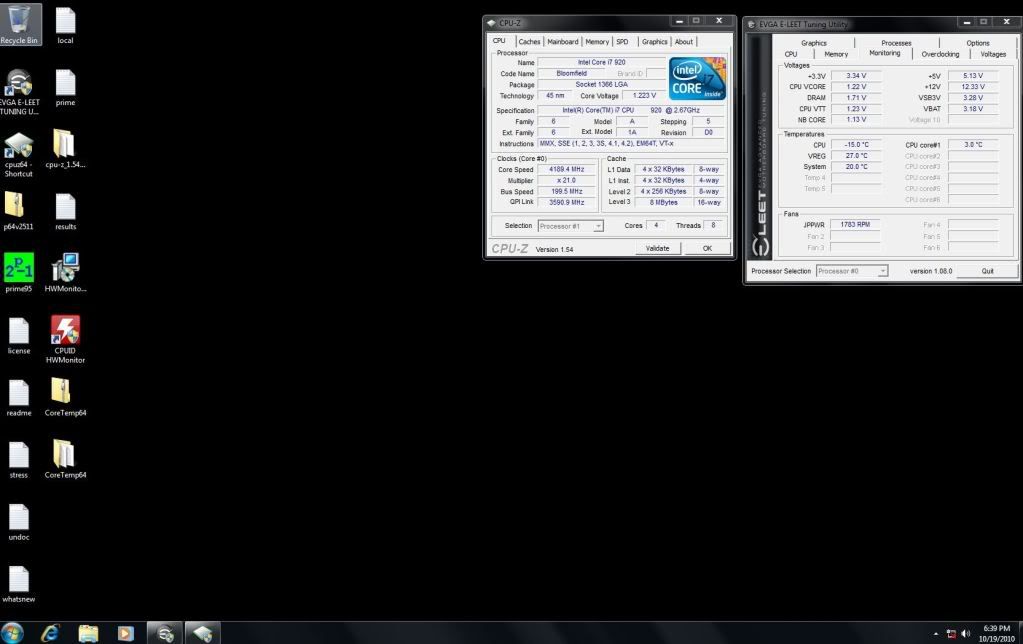Click the QPI Link value '3590.9 MHz'
Screen dimensions: 1023x644
tap(566, 202)
